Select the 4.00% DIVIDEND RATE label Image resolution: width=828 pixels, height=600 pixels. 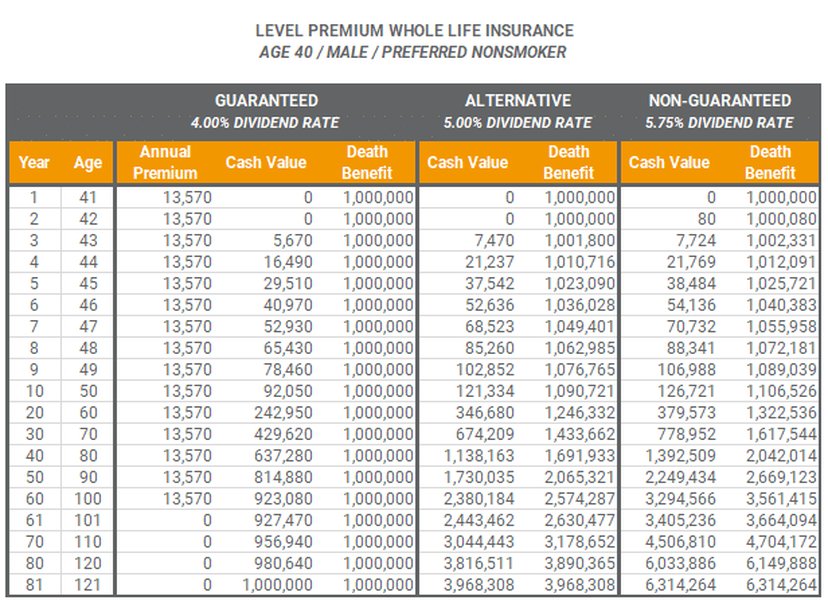click(265, 122)
